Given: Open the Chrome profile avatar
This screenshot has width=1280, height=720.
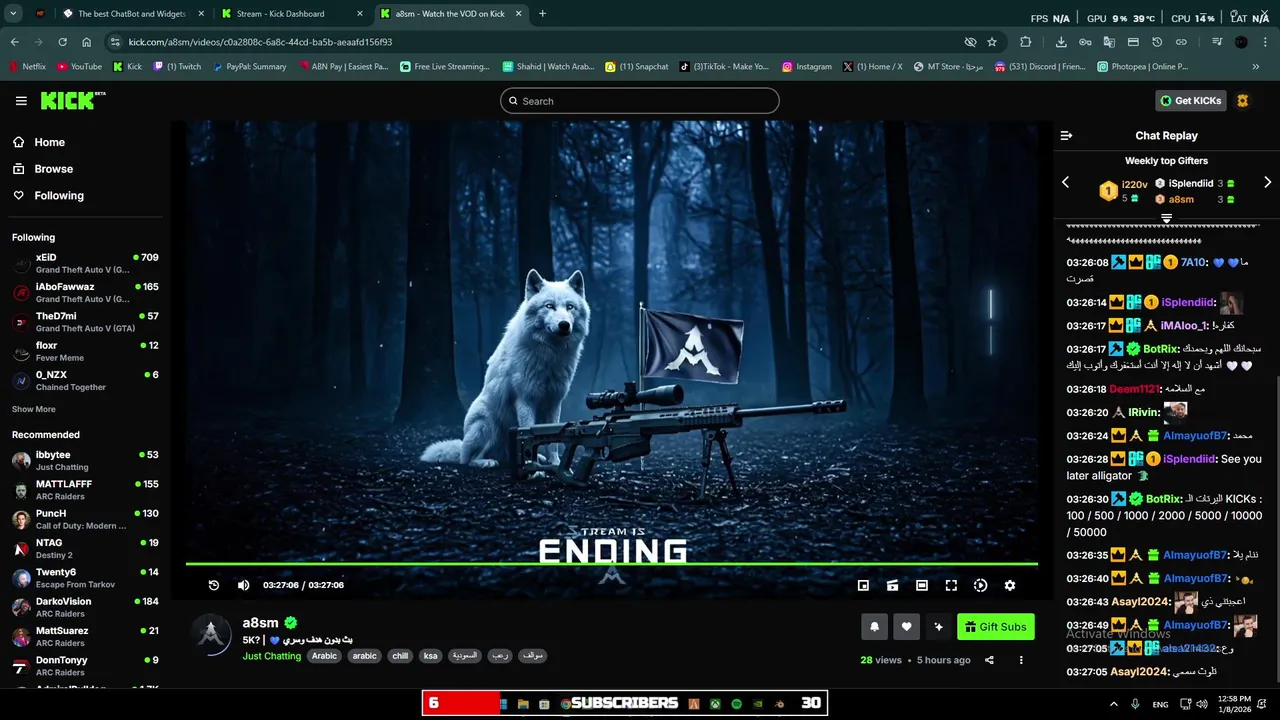Looking at the screenshot, I should [1241, 42].
